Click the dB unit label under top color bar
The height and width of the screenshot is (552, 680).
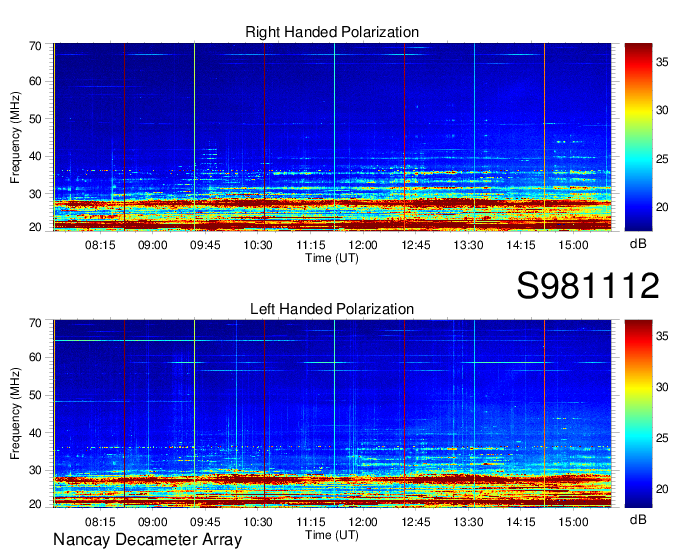[x=638, y=244]
